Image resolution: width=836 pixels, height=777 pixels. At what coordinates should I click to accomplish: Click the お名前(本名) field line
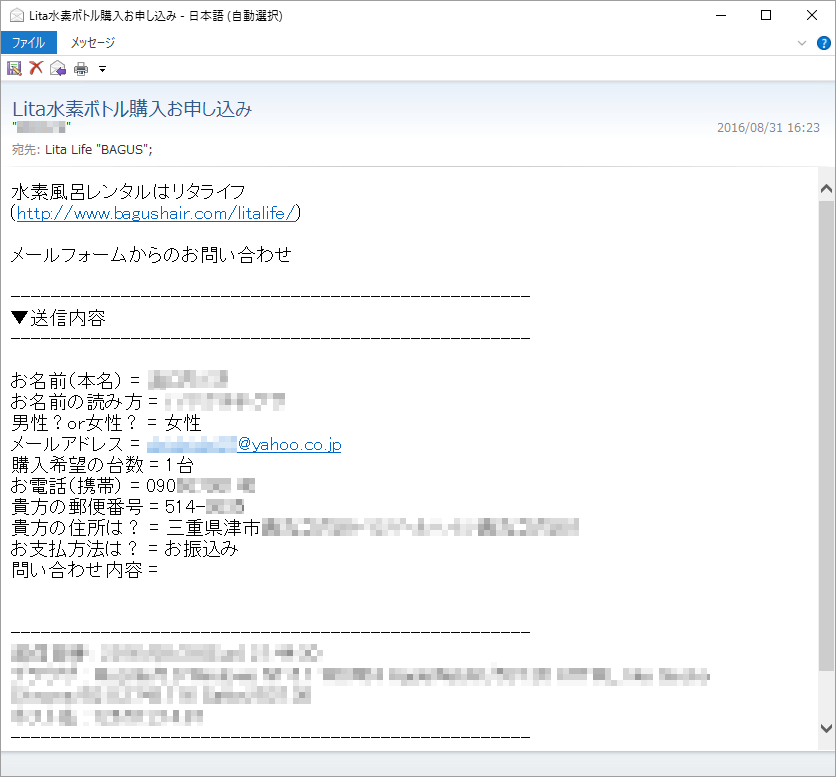[119, 380]
